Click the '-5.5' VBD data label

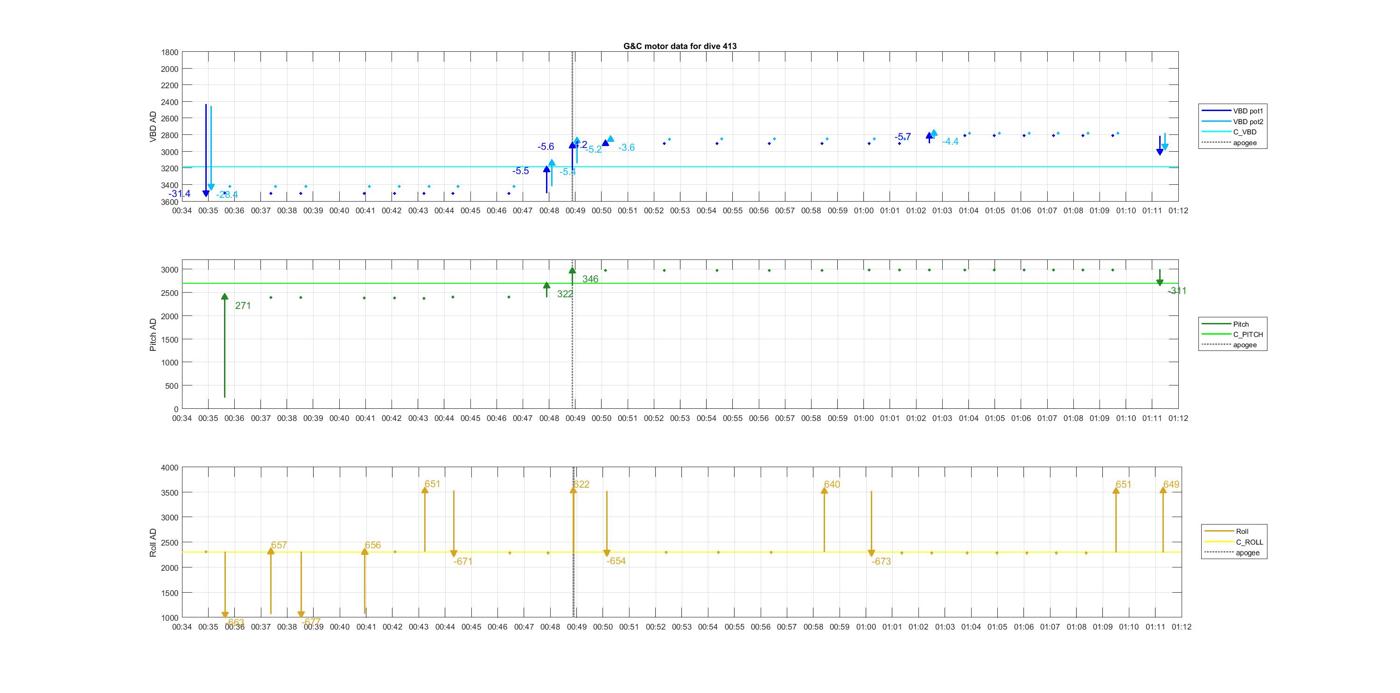521,171
